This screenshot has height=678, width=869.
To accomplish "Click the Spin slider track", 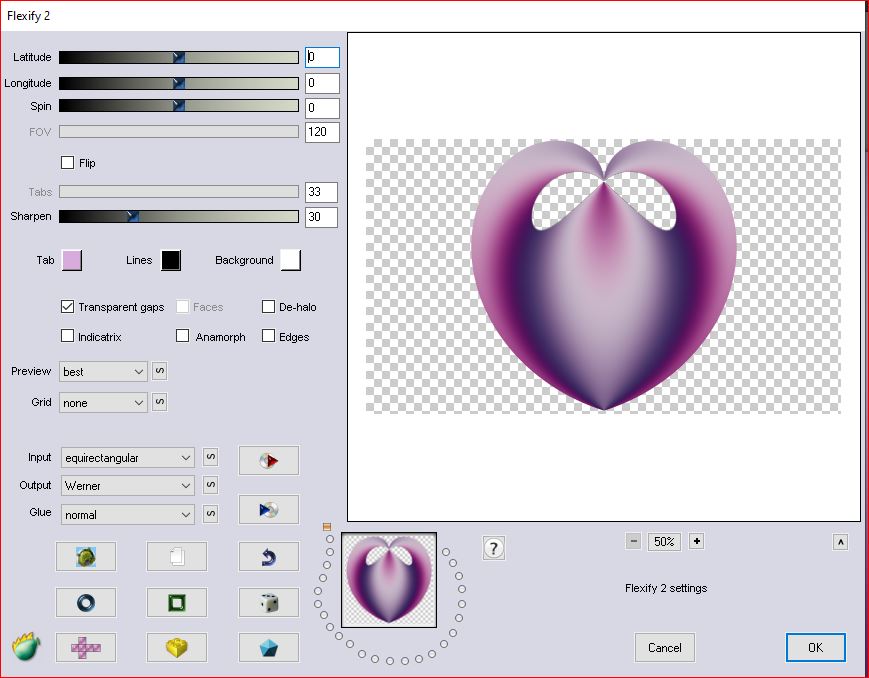I will pos(179,106).
